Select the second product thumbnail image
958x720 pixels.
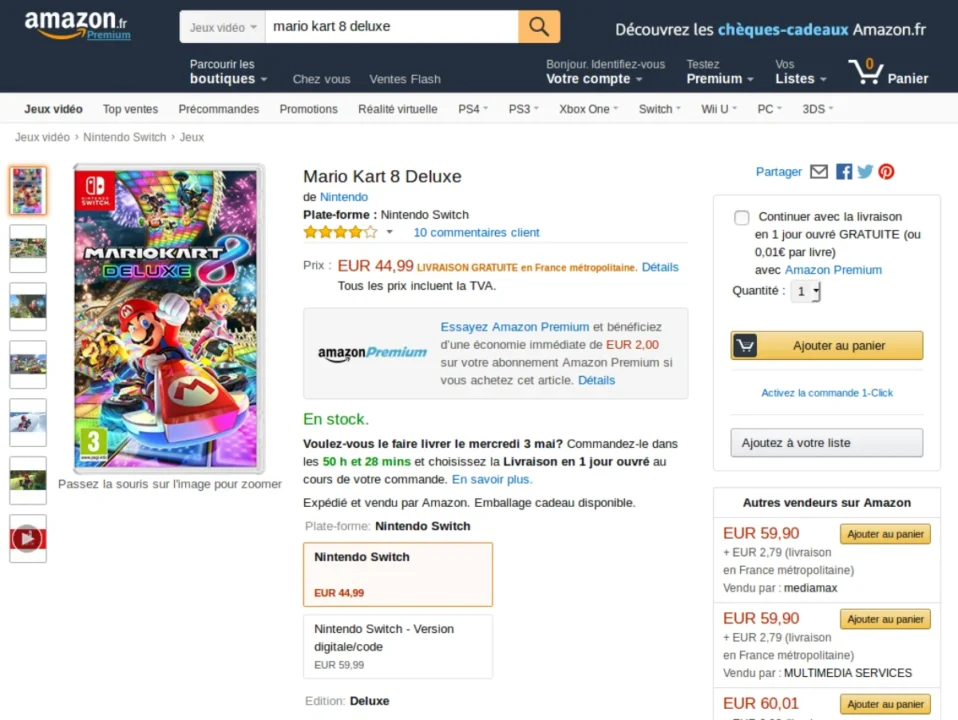click(28, 248)
